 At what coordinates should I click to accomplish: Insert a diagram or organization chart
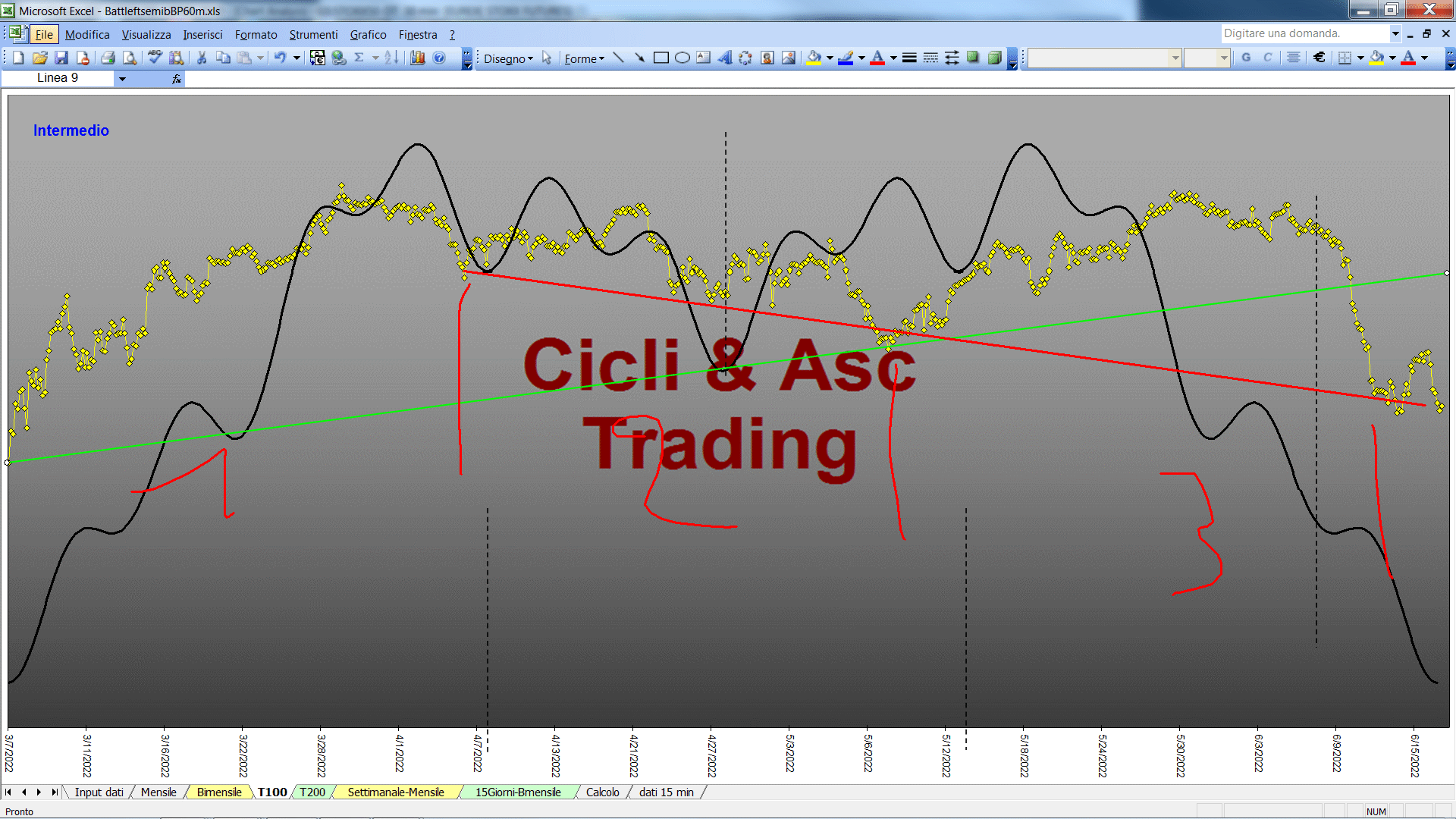tap(746, 58)
